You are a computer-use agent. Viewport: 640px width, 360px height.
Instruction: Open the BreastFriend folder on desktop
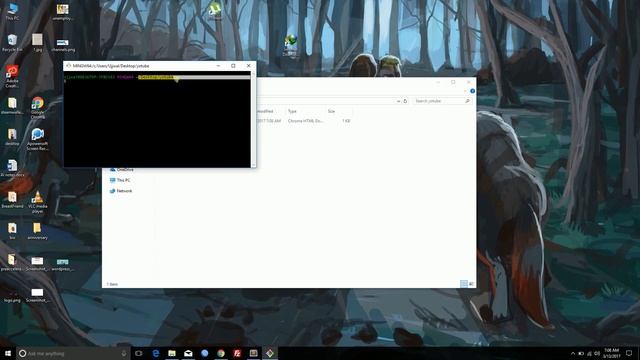tap(12, 200)
